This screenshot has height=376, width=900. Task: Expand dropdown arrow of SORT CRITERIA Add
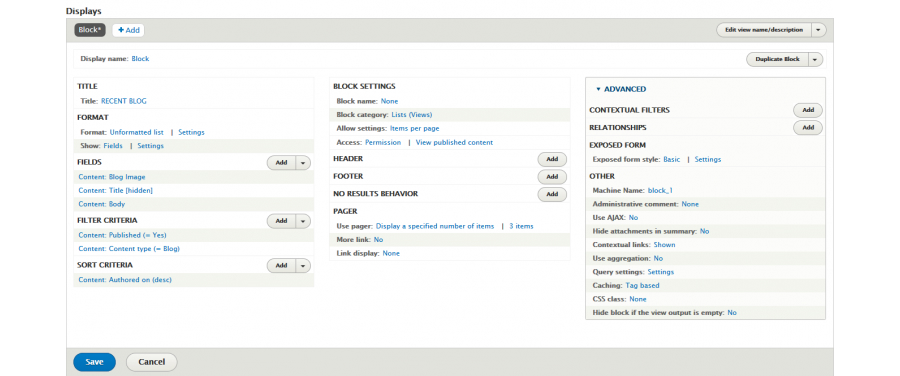[303, 266]
